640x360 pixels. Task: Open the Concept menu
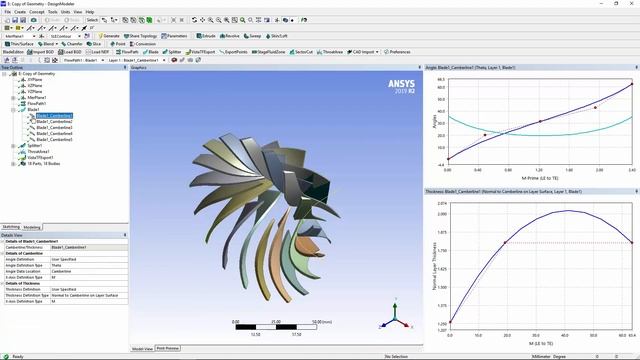(37, 12)
